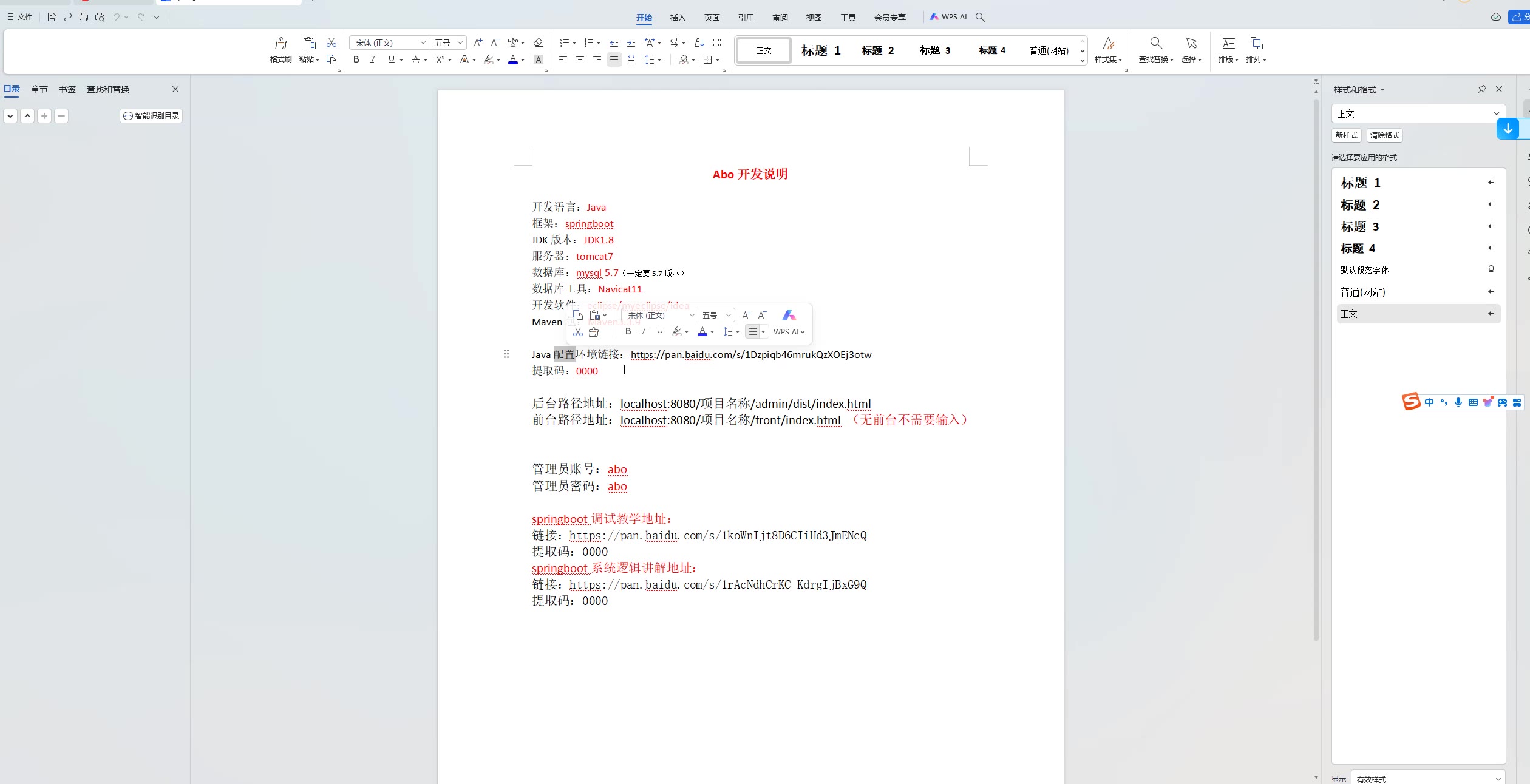Apply the 标题 1 style in ribbon gallery
The image size is (1530, 784).
(x=821, y=50)
